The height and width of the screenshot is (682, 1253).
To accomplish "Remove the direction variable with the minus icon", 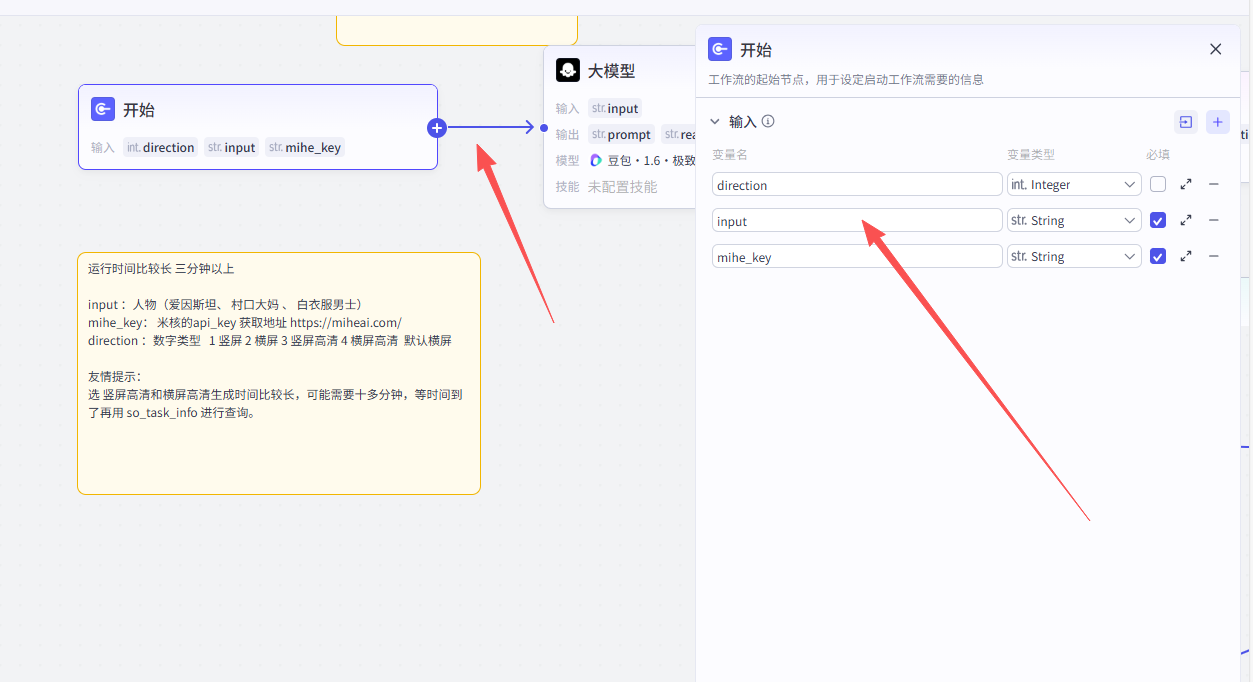I will coord(1214,185).
